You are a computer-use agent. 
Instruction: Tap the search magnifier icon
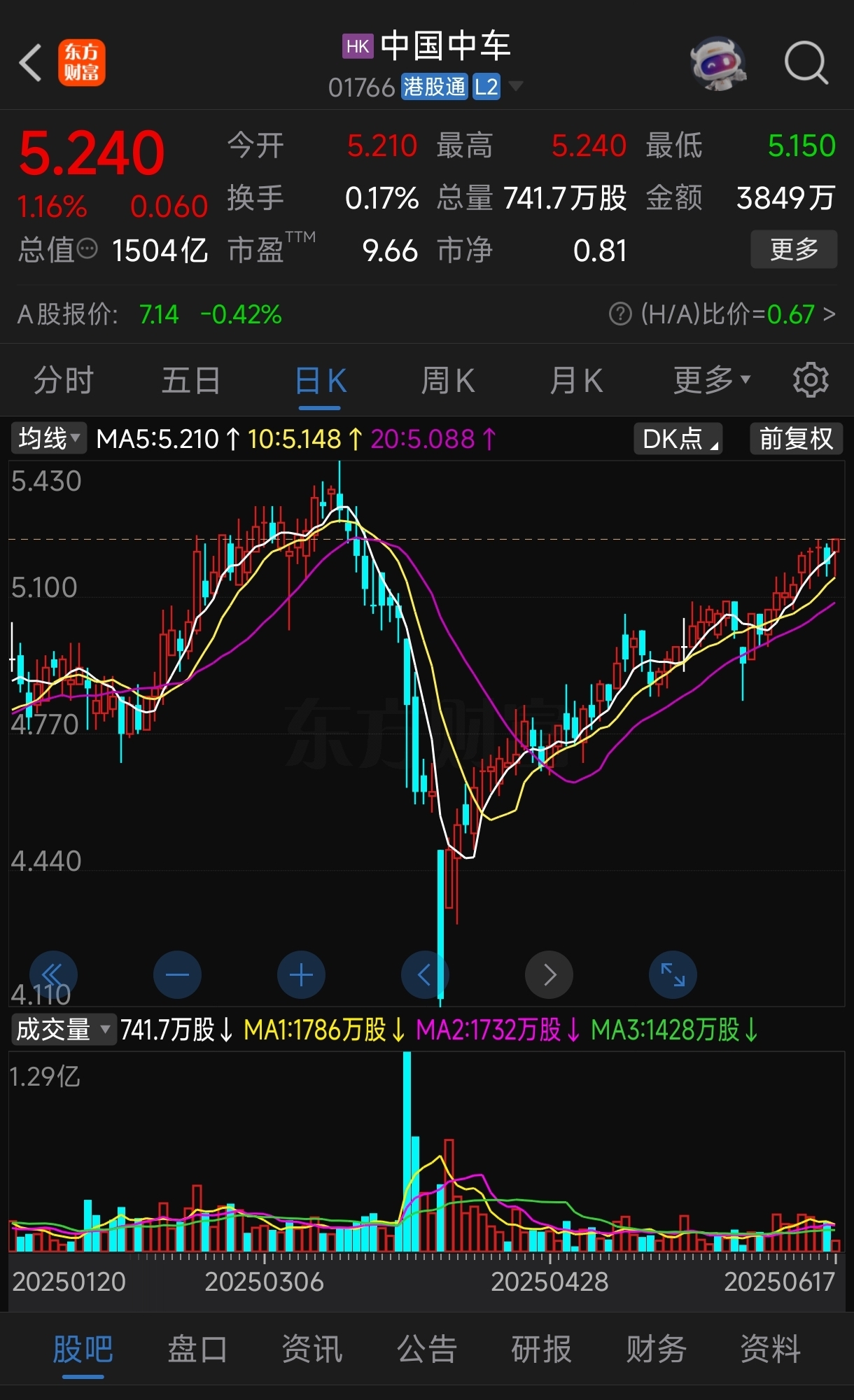(x=806, y=63)
